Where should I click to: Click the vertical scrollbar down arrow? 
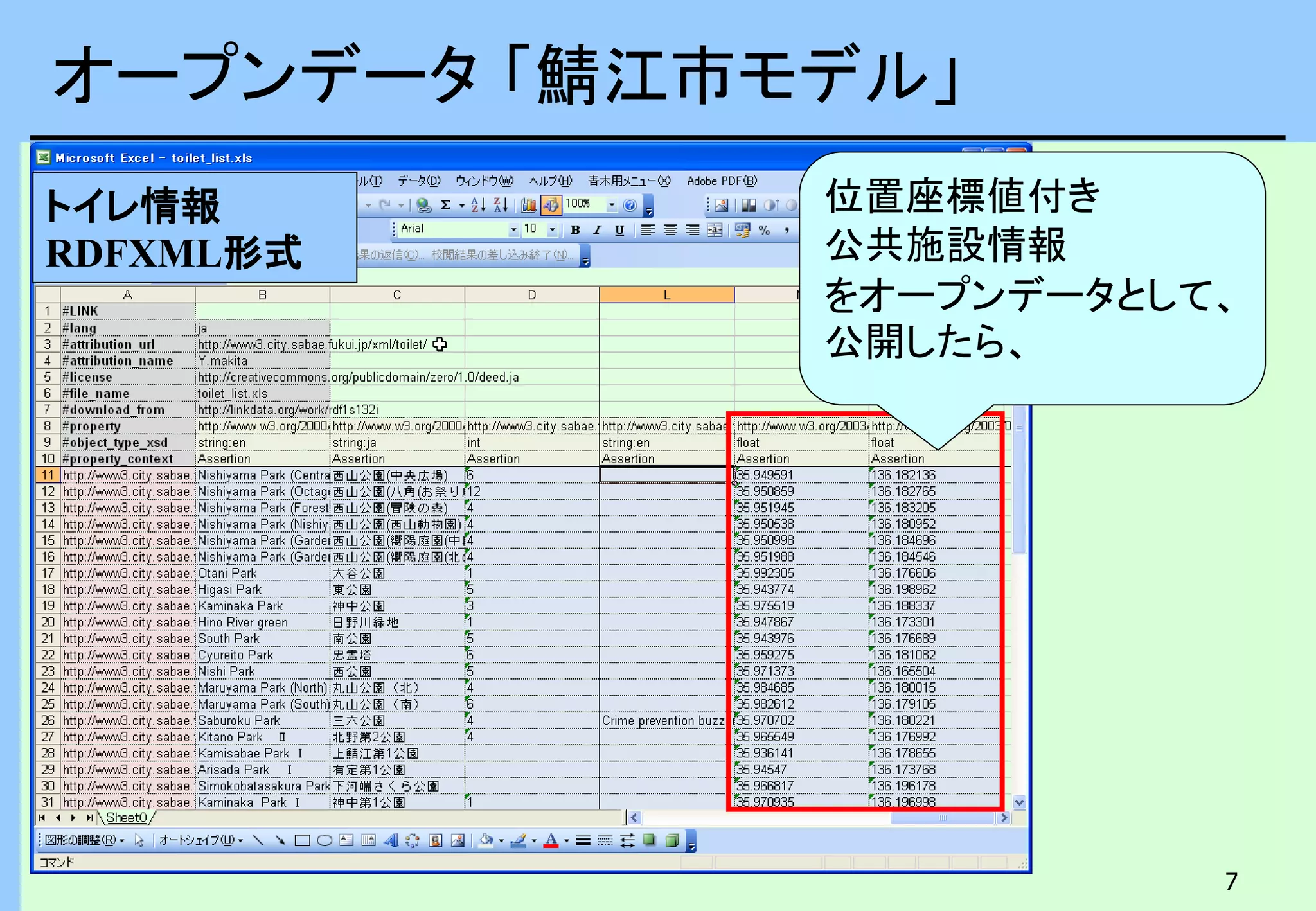point(1019,802)
